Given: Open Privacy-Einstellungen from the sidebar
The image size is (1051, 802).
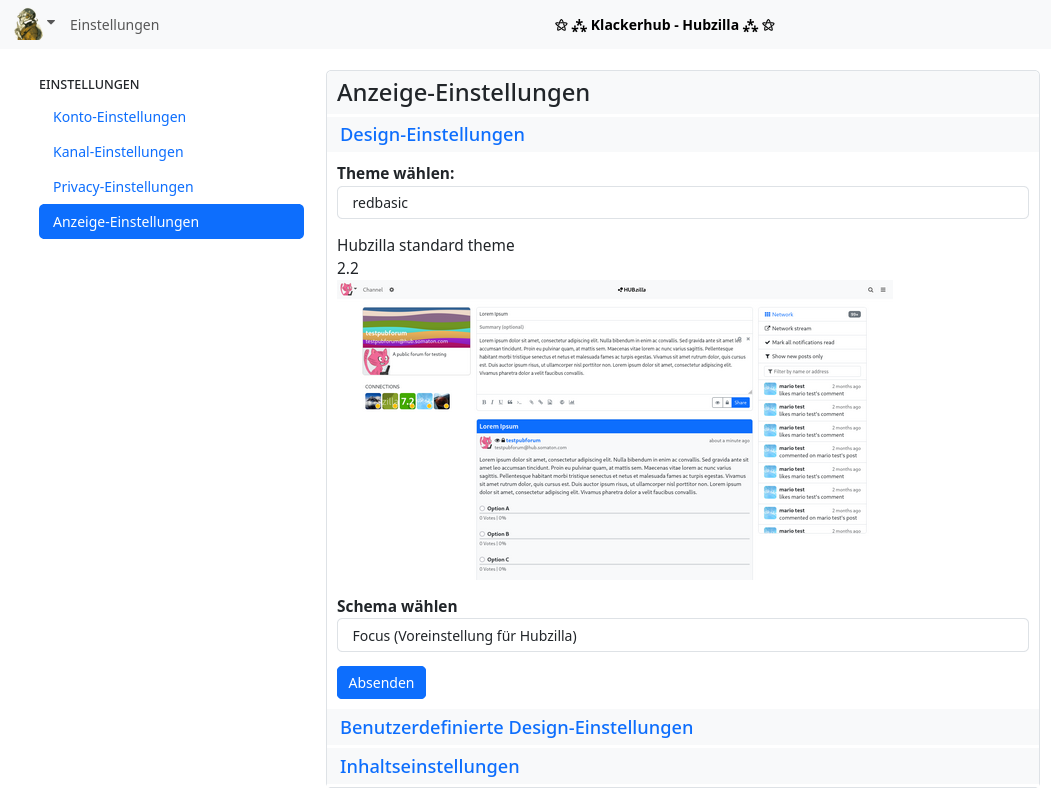Looking at the screenshot, I should pos(123,187).
